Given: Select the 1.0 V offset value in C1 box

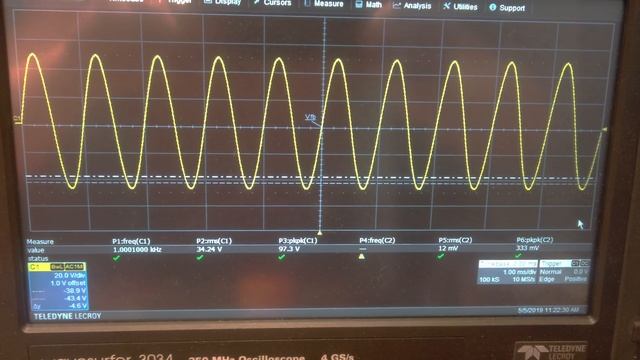Looking at the screenshot, I should click(x=69, y=283).
